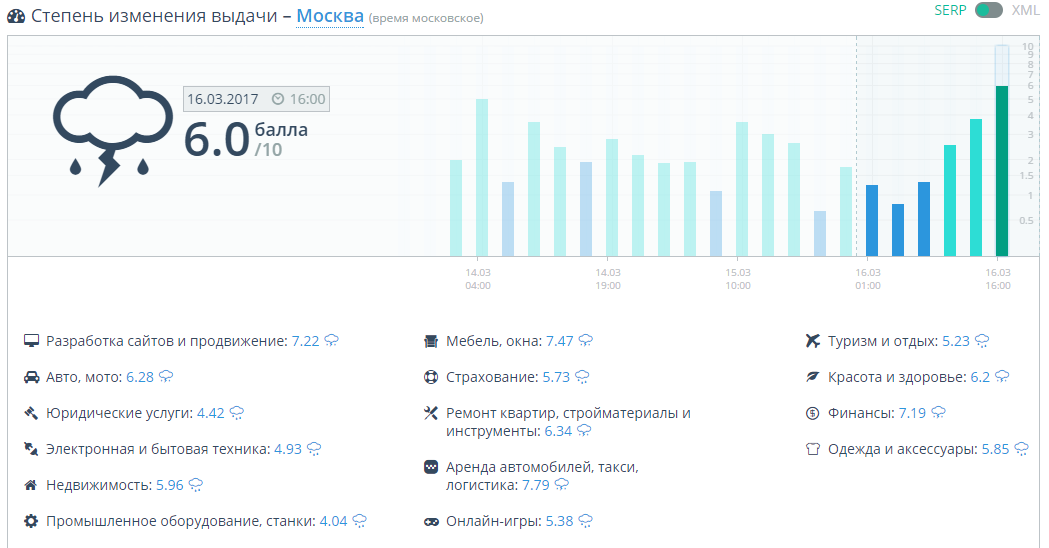The height and width of the screenshot is (548, 1049).
Task: Select the XML mode label
Action: [1026, 10]
